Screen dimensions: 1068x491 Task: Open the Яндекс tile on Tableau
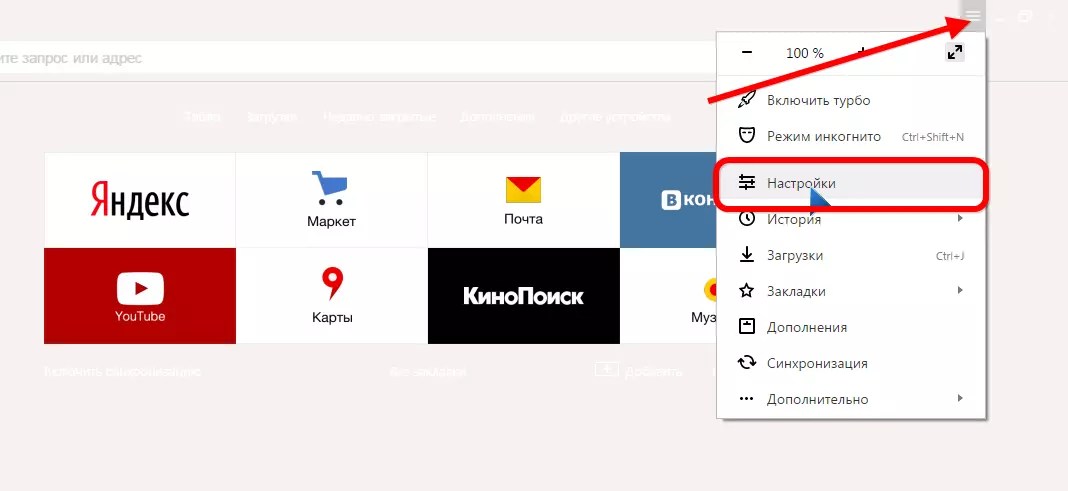tap(140, 200)
